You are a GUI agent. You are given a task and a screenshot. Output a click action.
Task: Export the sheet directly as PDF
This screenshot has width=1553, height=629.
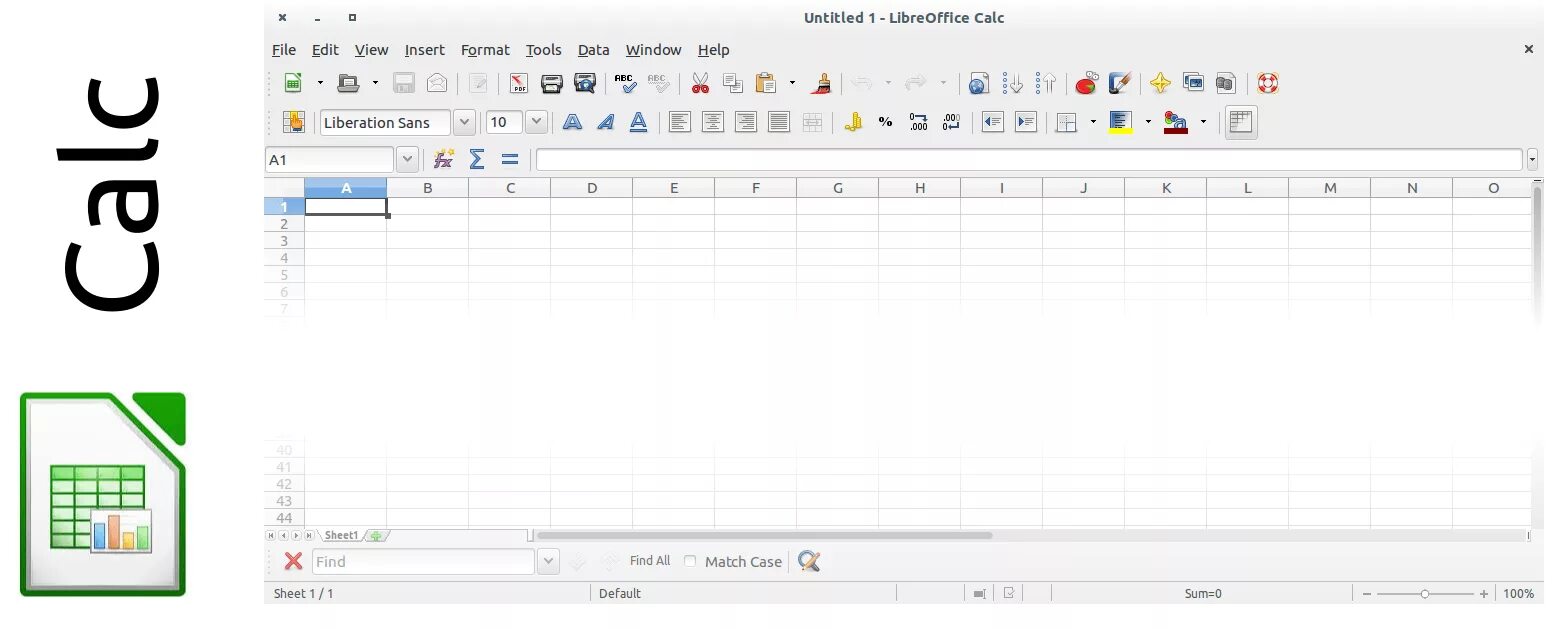518,83
